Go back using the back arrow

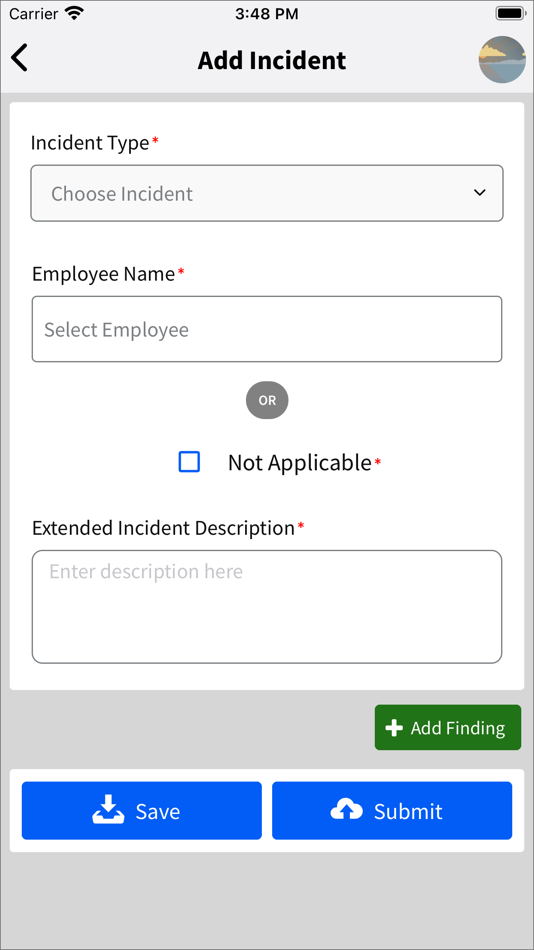click(x=19, y=59)
